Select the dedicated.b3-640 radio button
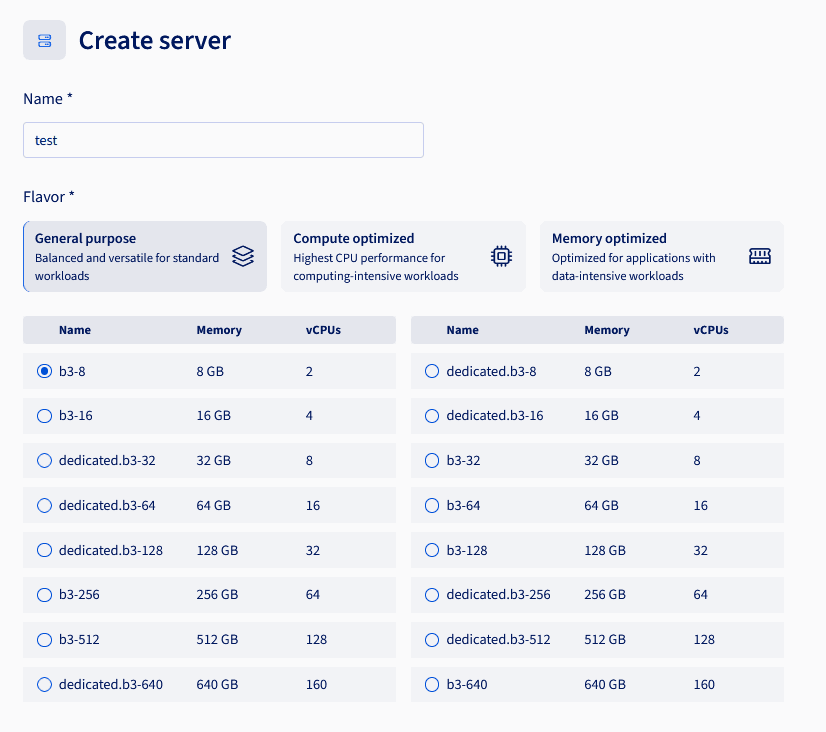 tap(44, 685)
